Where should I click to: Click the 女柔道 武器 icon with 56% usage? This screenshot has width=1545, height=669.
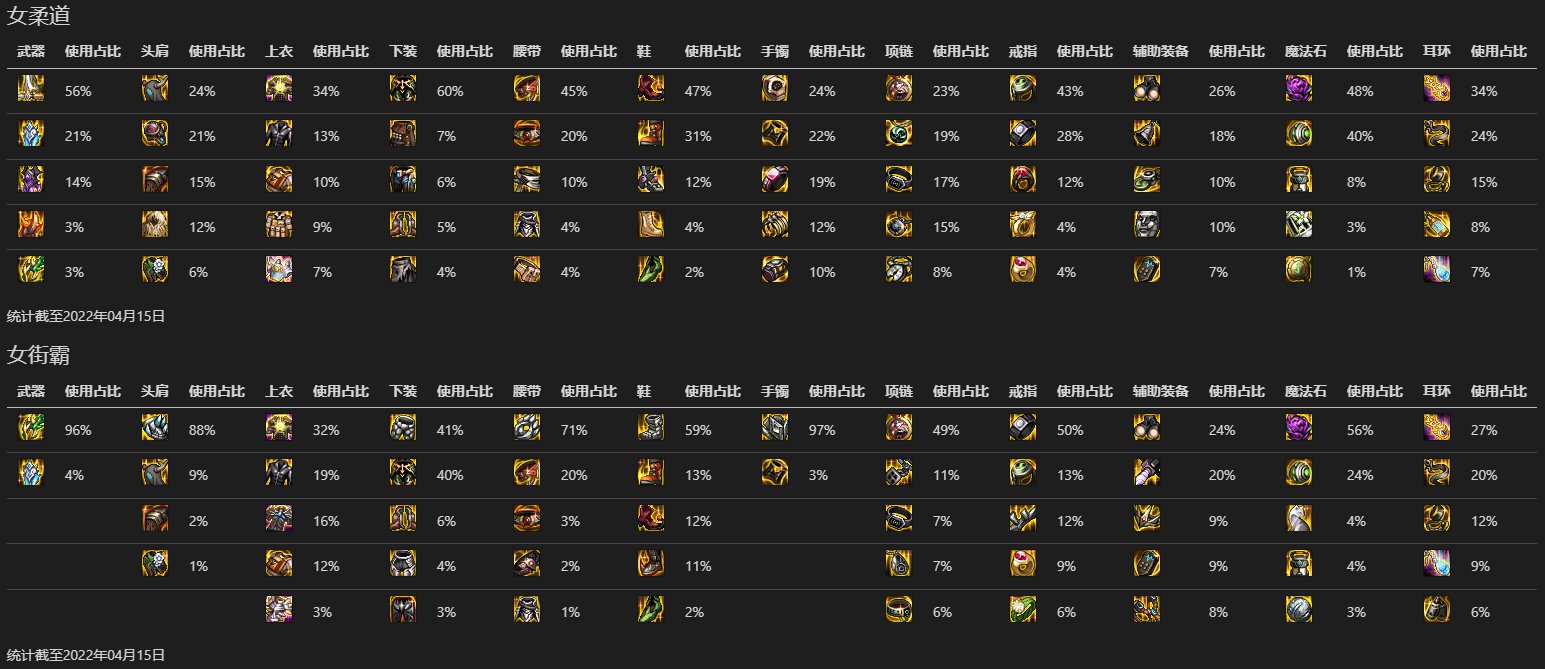coord(31,89)
